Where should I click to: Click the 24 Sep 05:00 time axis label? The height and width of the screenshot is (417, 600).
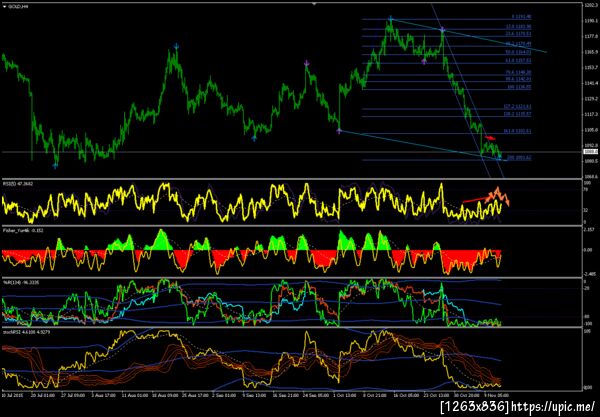(x=316, y=395)
